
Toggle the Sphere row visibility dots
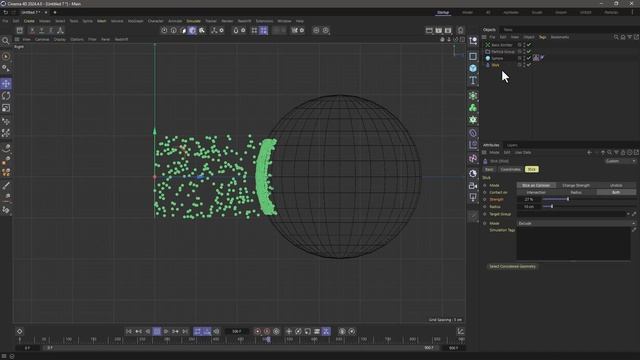pos(524,58)
